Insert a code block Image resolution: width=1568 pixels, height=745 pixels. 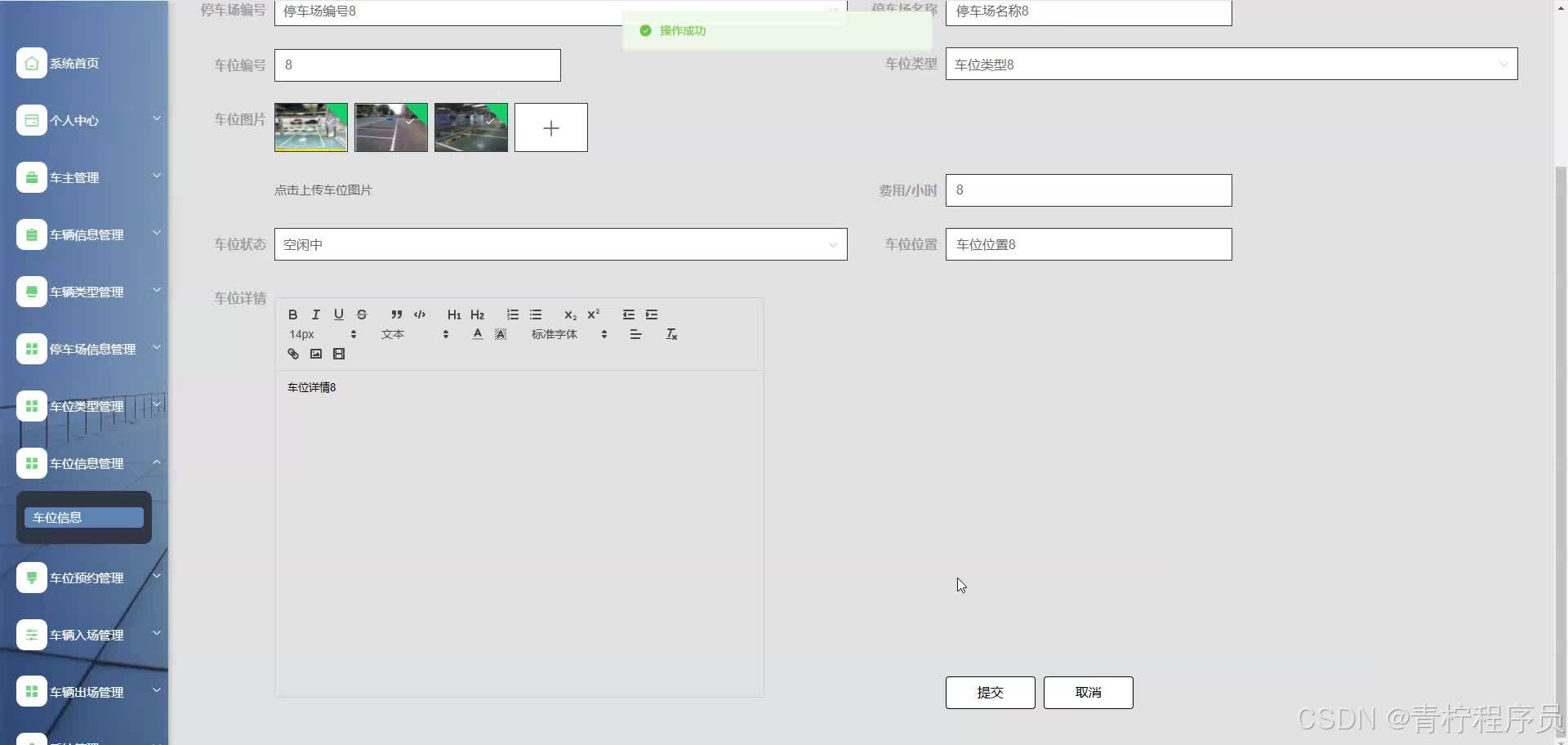[420, 315]
